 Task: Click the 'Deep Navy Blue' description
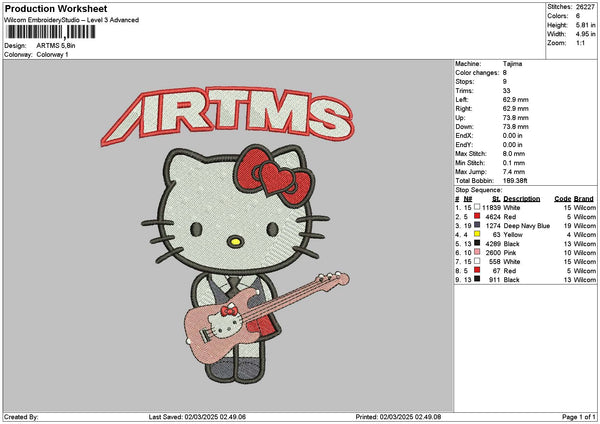(527, 226)
